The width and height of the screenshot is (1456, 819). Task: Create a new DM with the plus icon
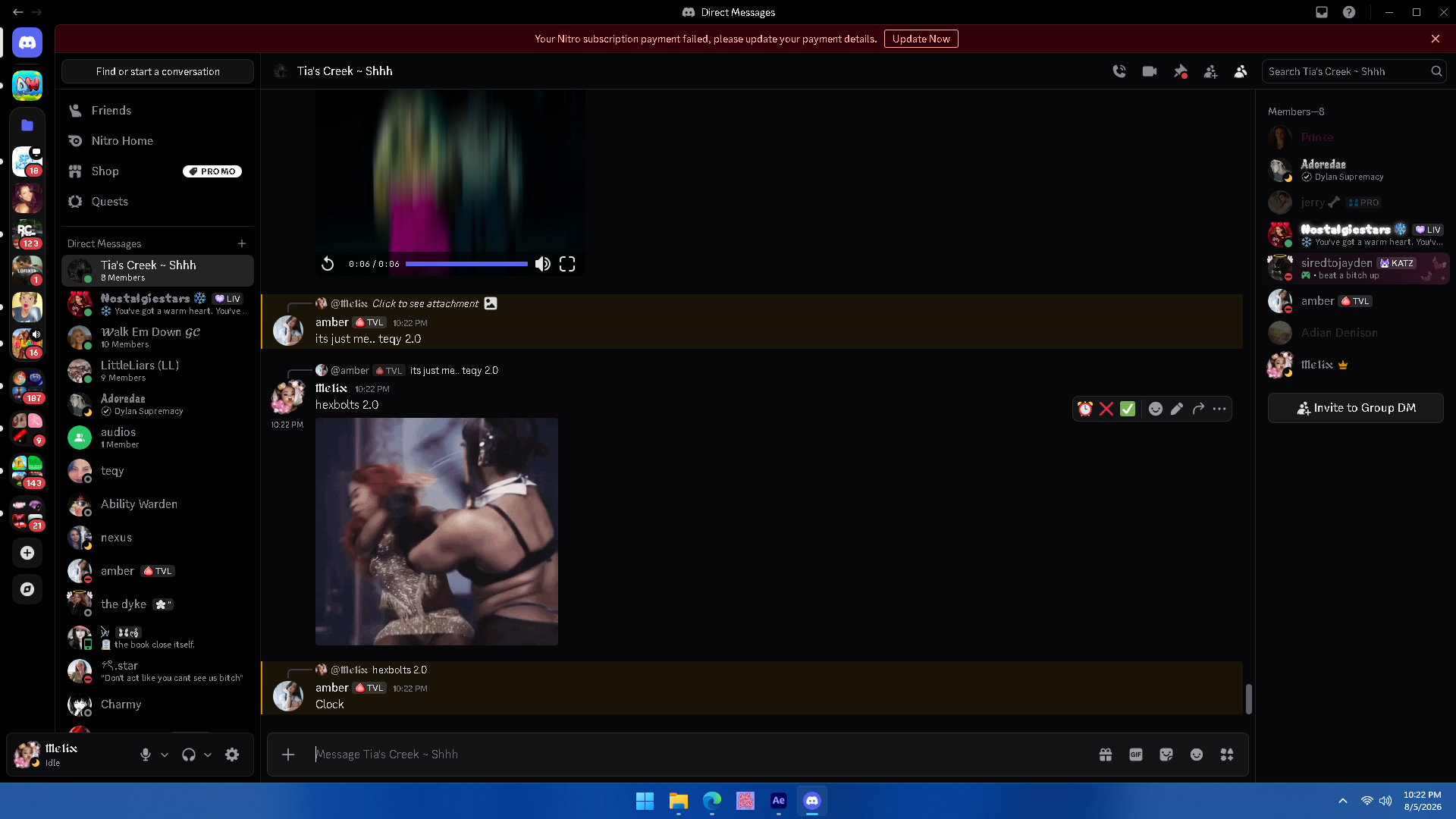[242, 243]
